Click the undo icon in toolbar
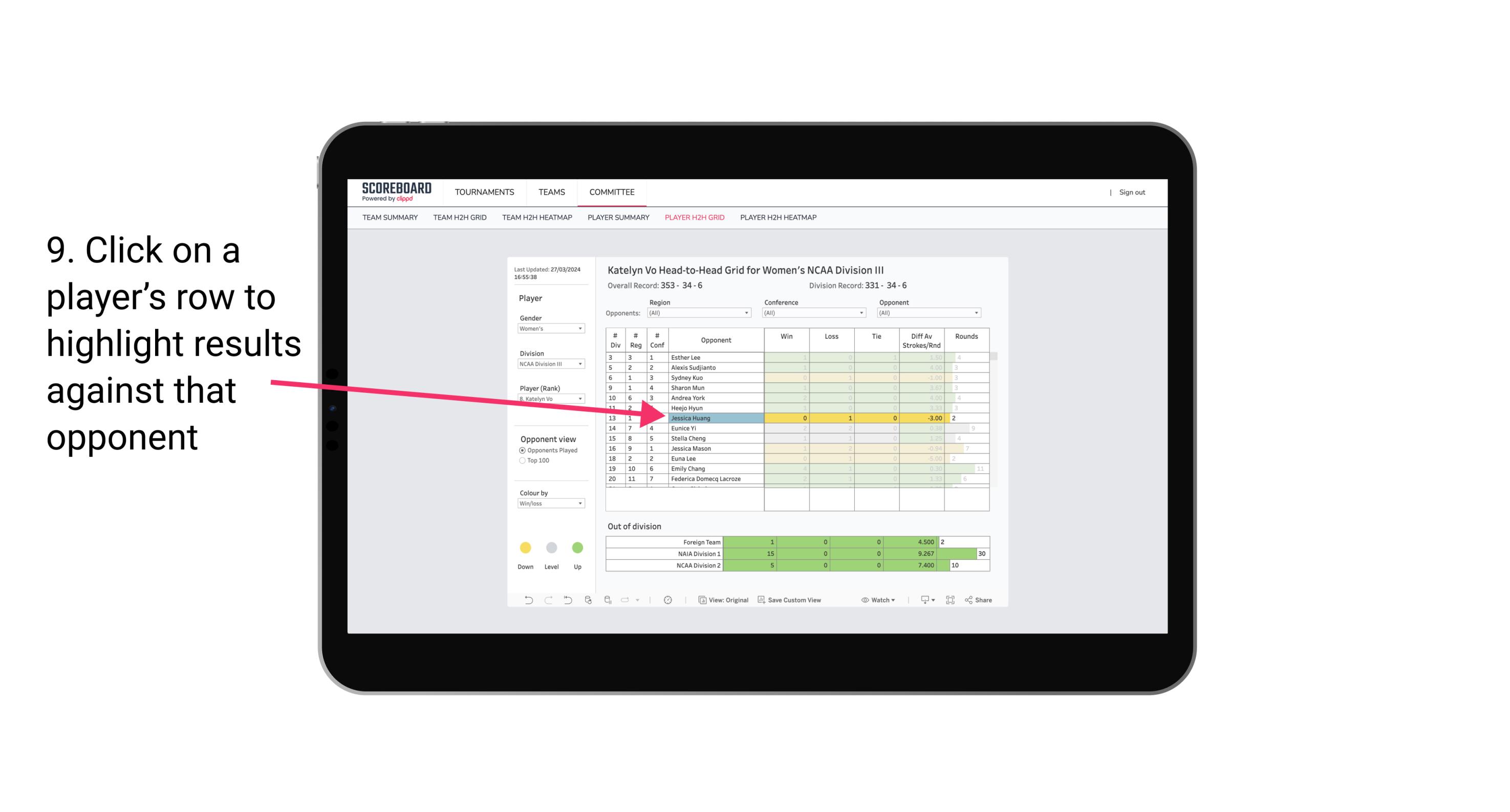Image resolution: width=1510 pixels, height=812 pixels. pyautogui.click(x=523, y=602)
